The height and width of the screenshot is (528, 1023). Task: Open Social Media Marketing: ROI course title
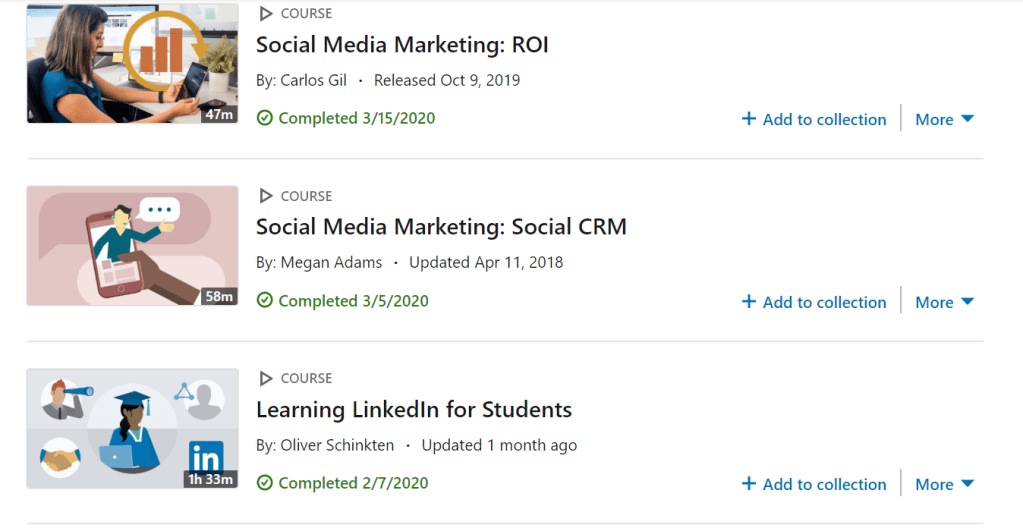pos(402,45)
